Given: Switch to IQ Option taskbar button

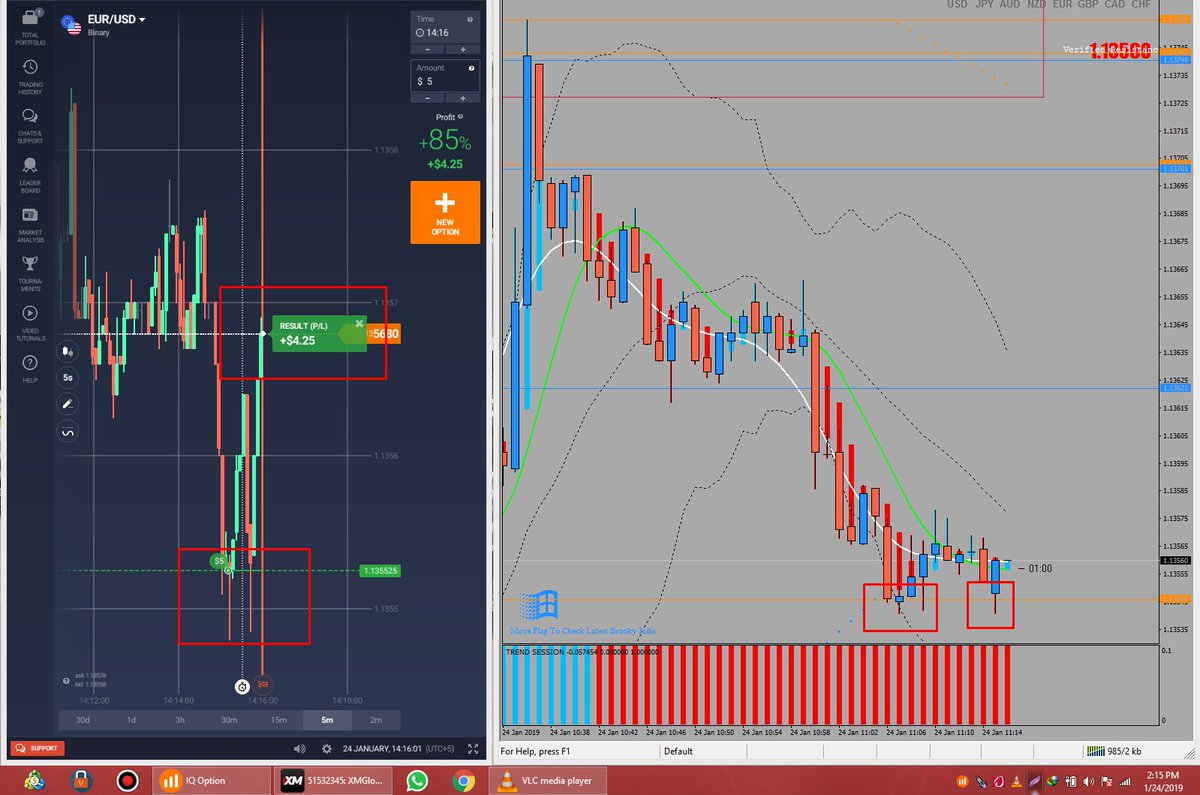Looking at the screenshot, I should tap(213, 781).
